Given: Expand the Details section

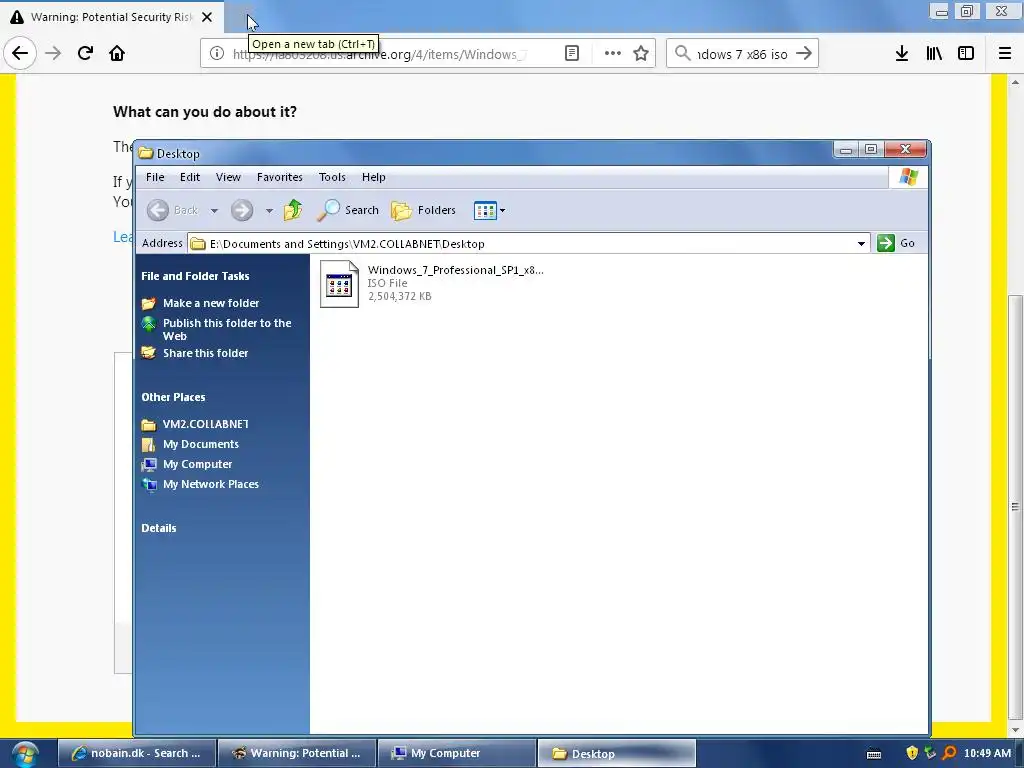Looking at the screenshot, I should tap(159, 528).
